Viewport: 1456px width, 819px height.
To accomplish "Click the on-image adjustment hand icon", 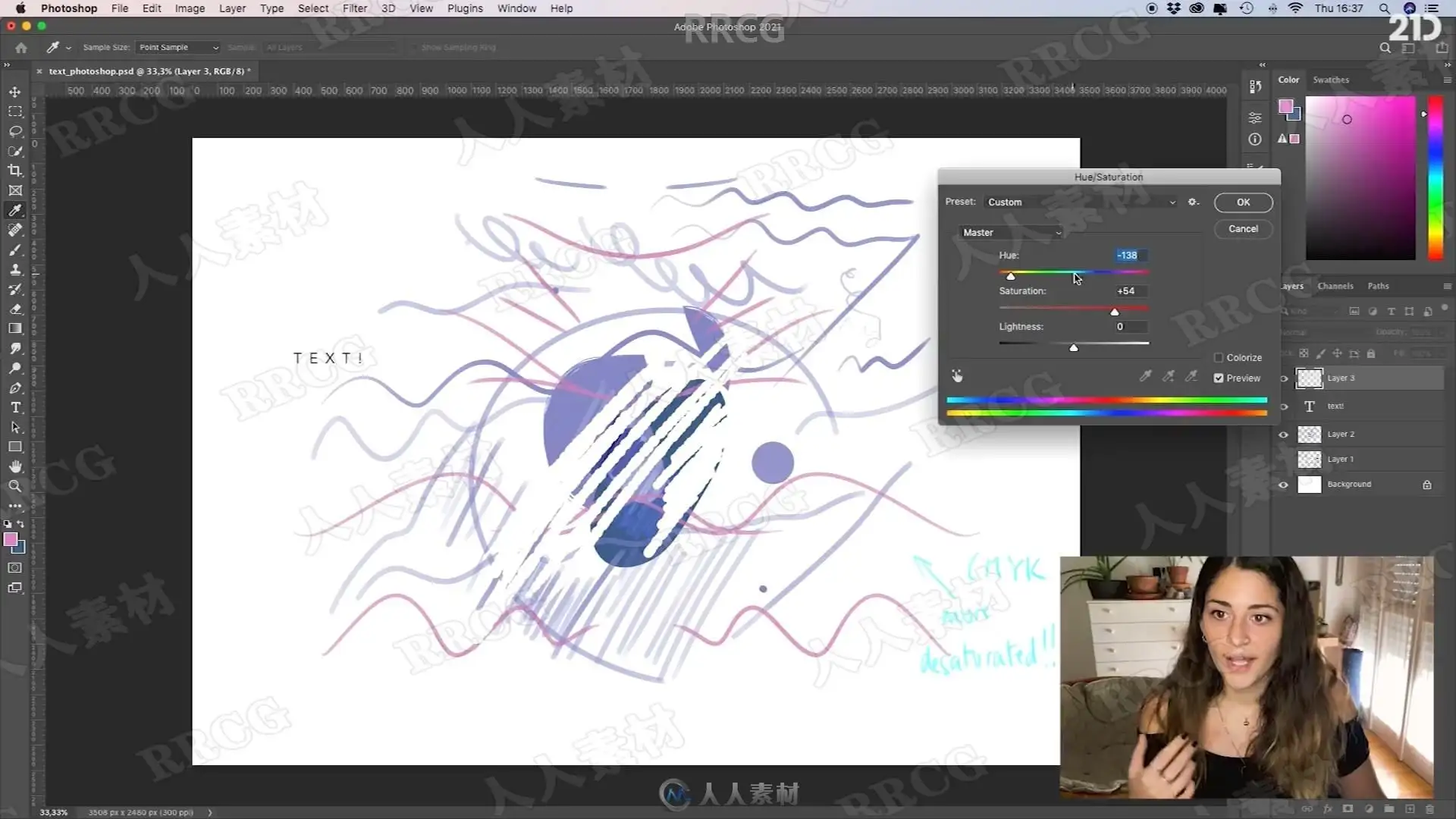I will coord(957,376).
